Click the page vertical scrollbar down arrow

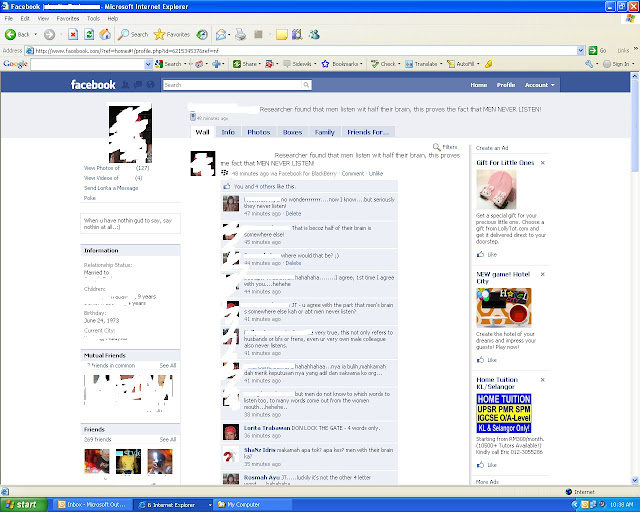click(635, 480)
